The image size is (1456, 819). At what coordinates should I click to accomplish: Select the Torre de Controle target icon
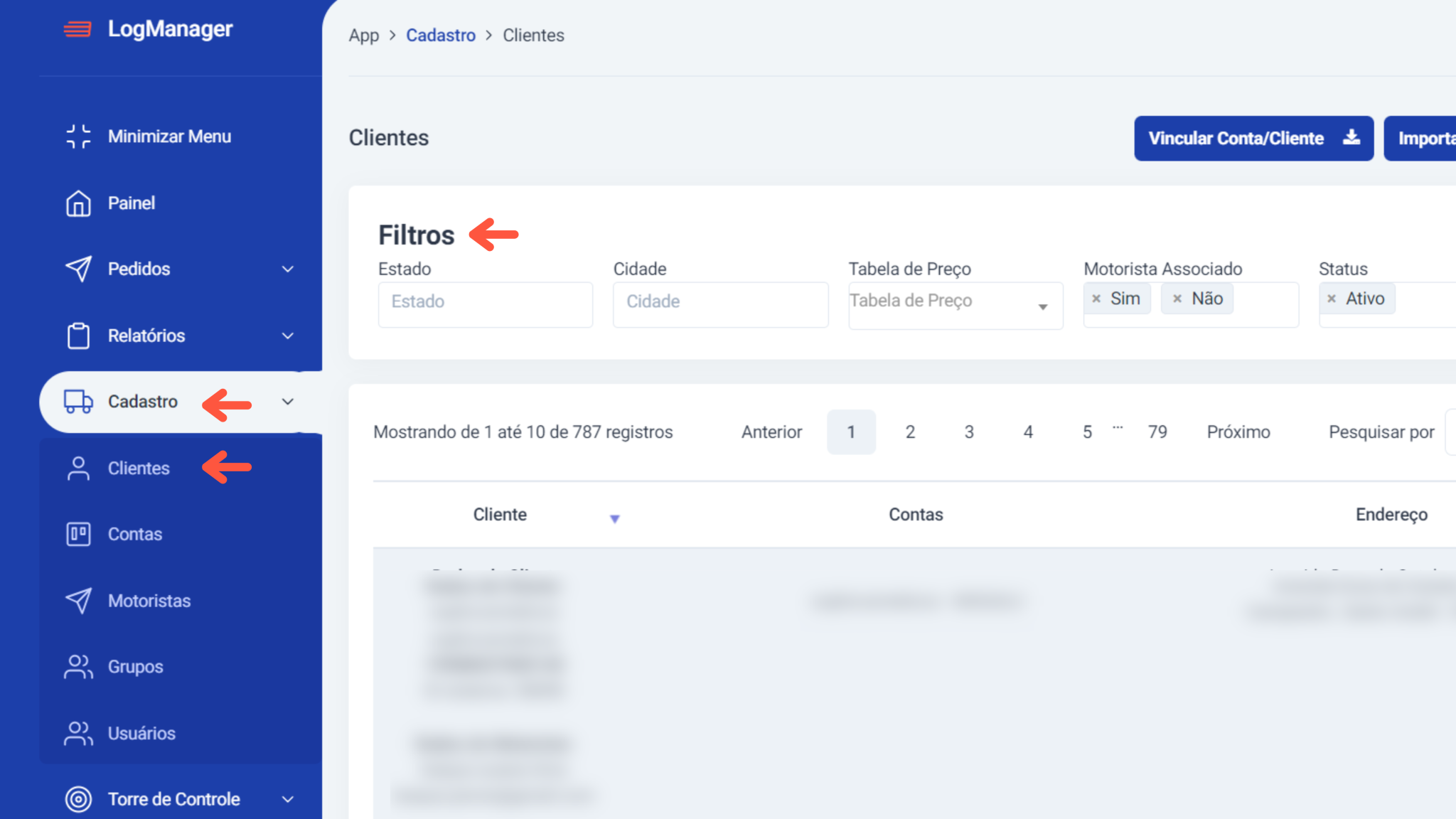point(78,799)
